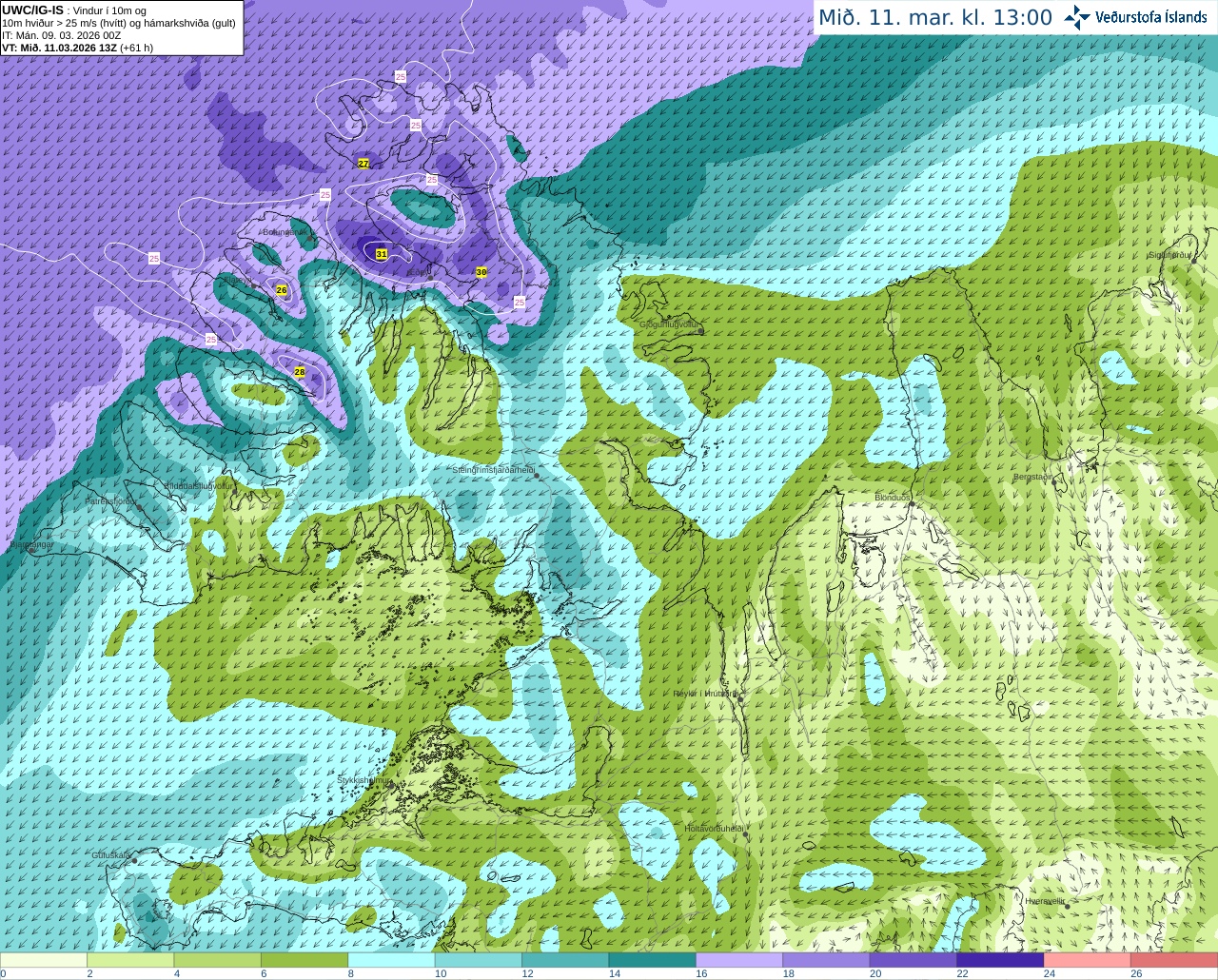1218x980 pixels.
Task: Click the legend scale number 8
Action: coord(350,973)
